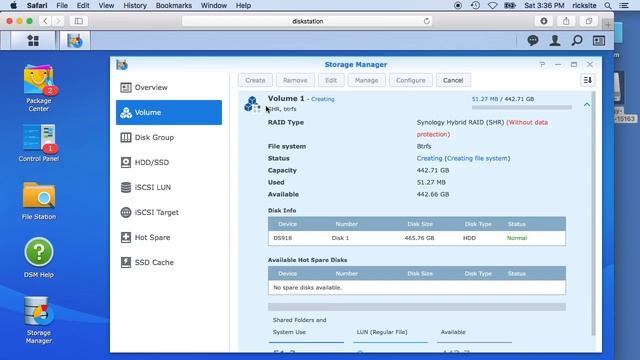The image size is (640, 360).
Task: Click the Edit button
Action: 331,80
